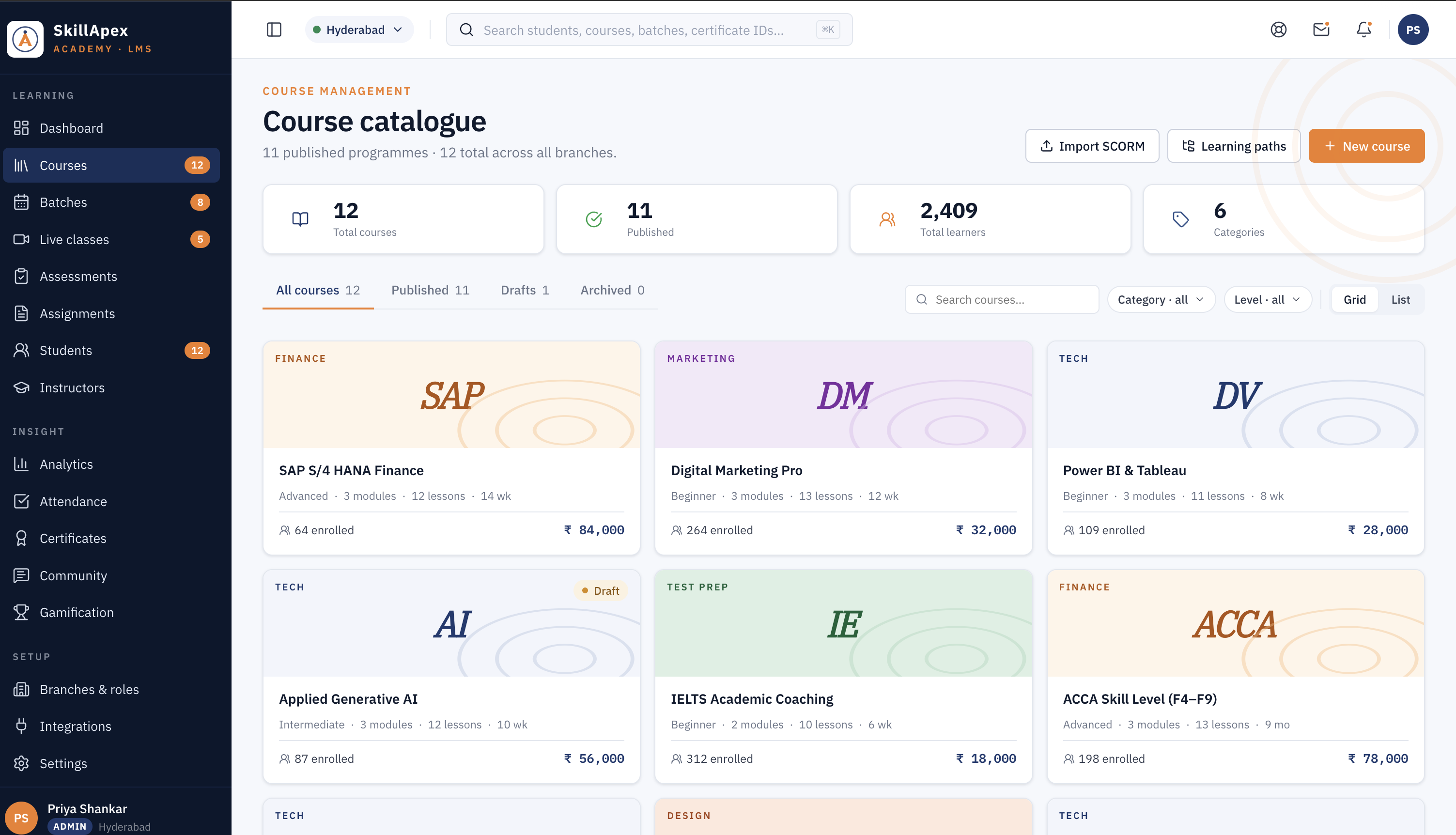Open the notifications bell icon
The image size is (1456, 835).
click(1363, 30)
